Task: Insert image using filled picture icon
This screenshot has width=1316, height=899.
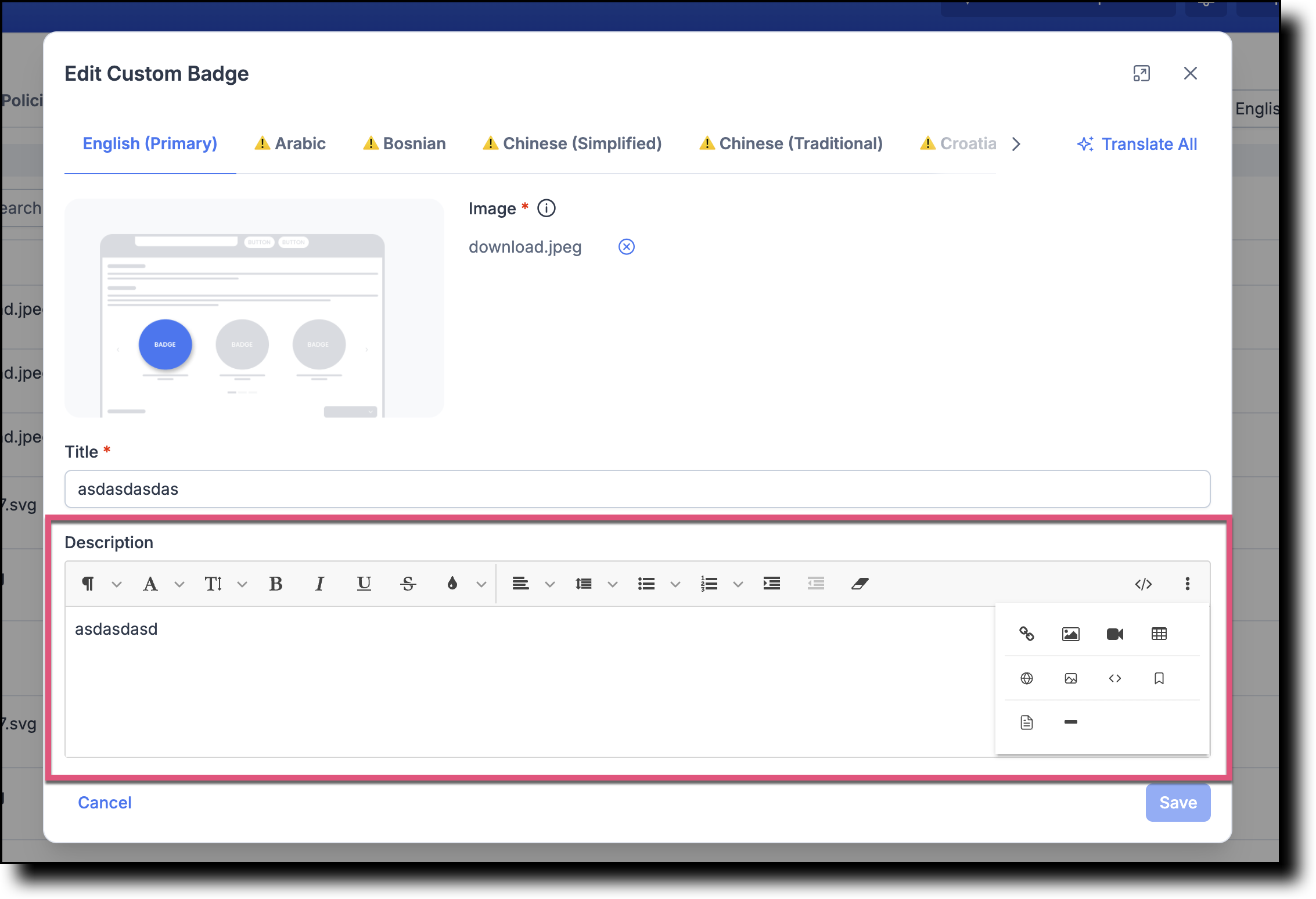Action: (1070, 634)
